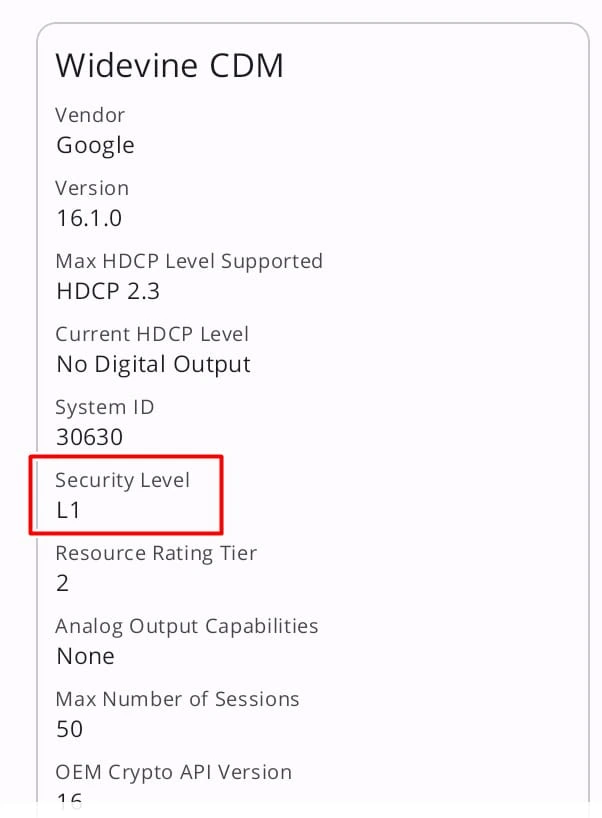602x818 pixels.
Task: Tap the System ID label
Action: point(105,407)
